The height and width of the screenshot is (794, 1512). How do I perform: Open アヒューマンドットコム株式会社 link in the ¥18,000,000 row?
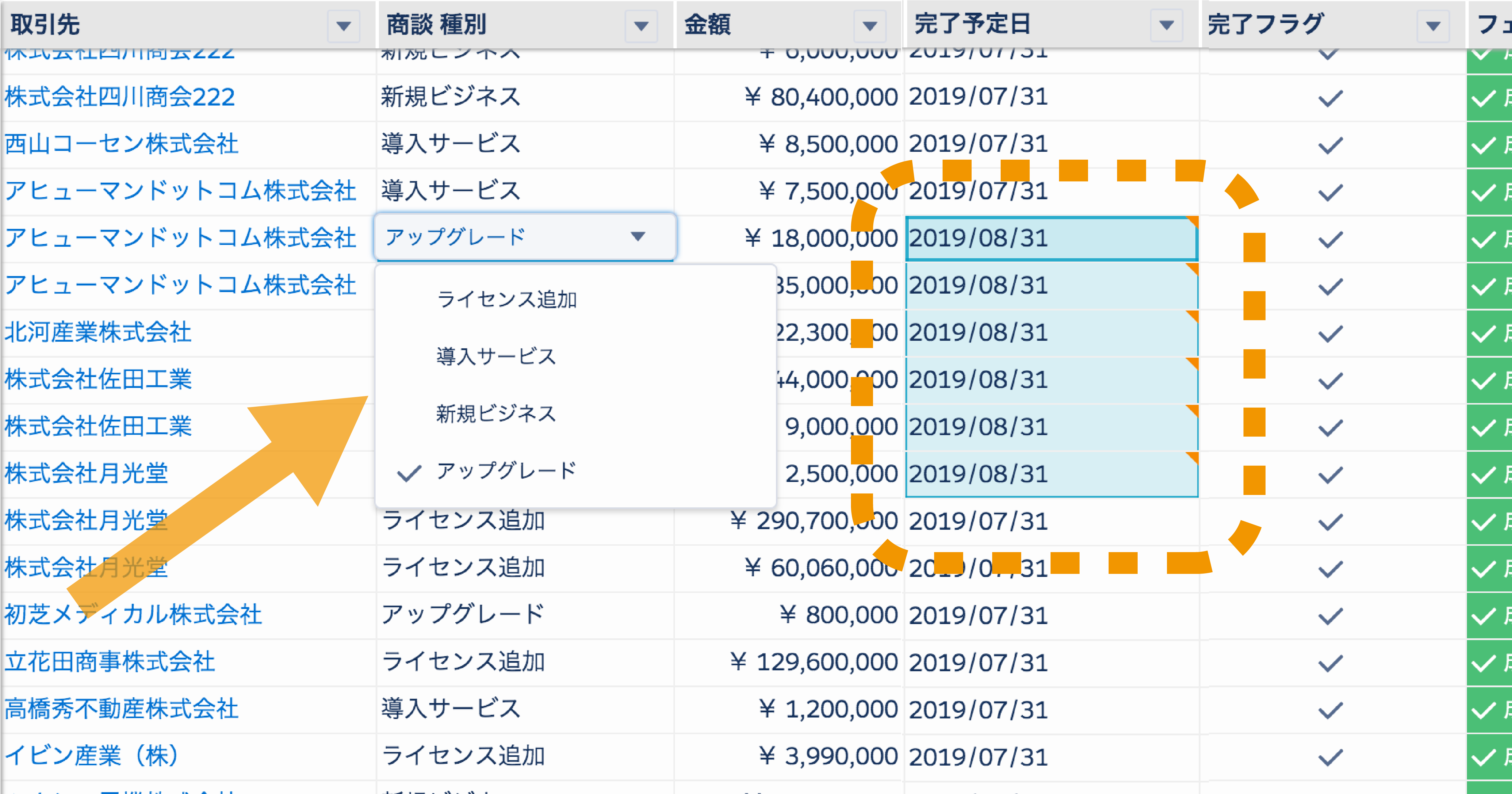tap(180, 238)
